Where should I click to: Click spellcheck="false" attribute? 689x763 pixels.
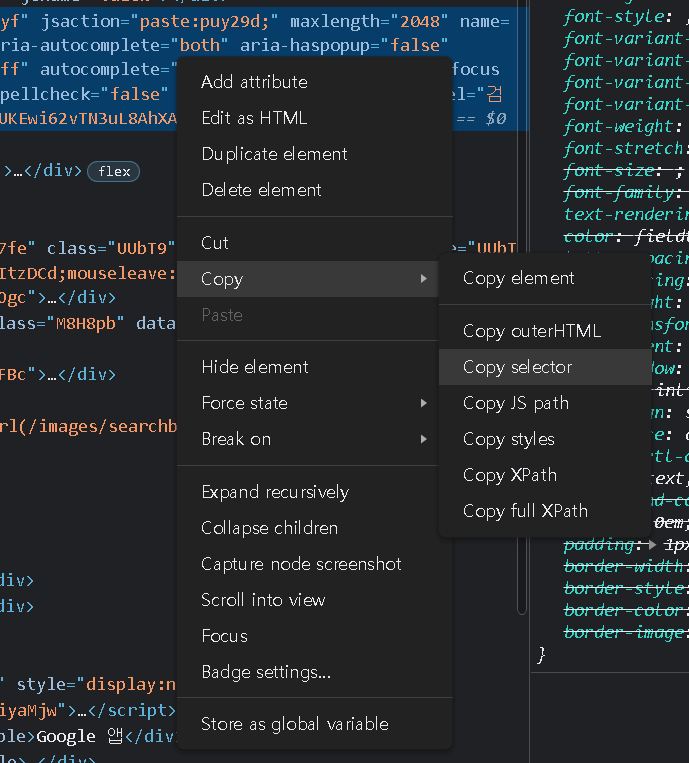point(84,94)
